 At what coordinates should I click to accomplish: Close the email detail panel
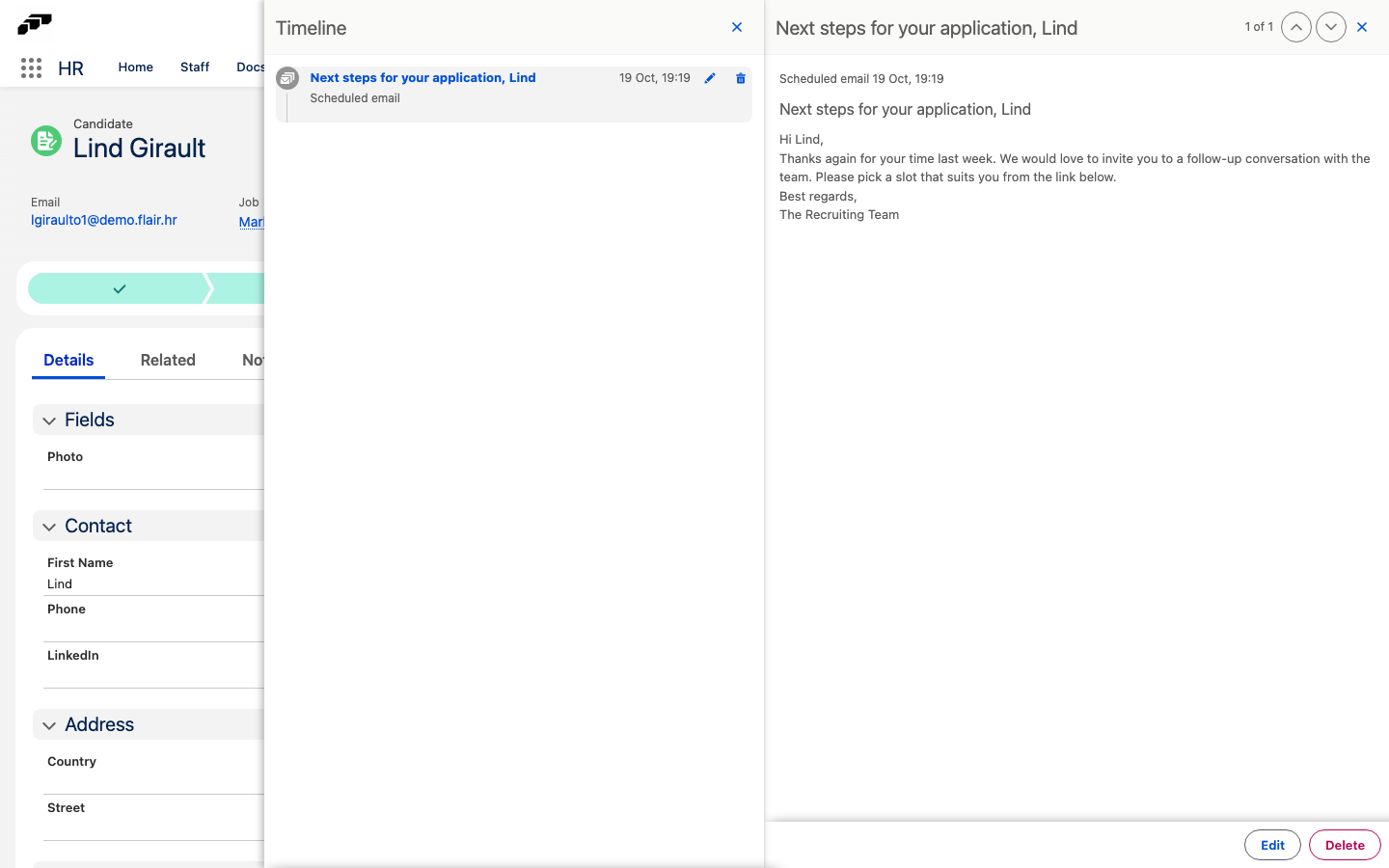1362,27
